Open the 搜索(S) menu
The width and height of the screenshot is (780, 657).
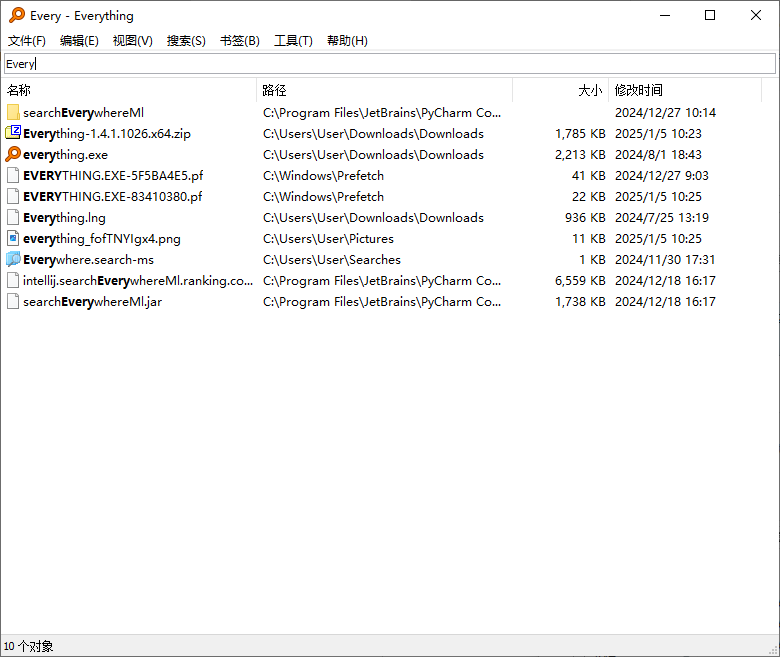point(186,41)
